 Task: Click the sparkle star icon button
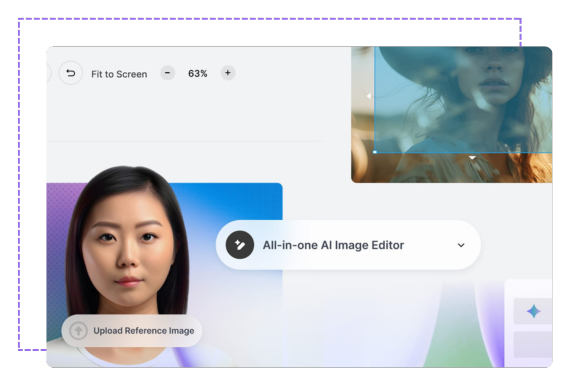[533, 311]
